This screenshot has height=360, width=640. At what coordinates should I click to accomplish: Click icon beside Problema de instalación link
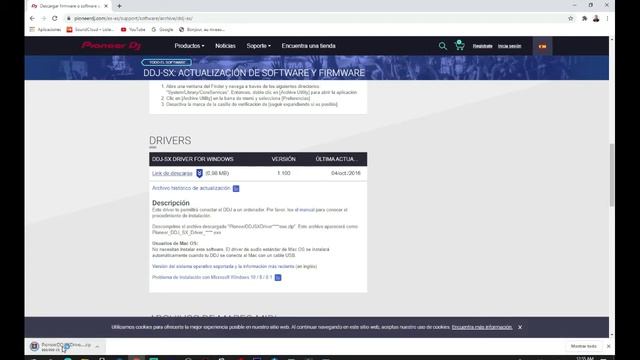[x=278, y=278]
